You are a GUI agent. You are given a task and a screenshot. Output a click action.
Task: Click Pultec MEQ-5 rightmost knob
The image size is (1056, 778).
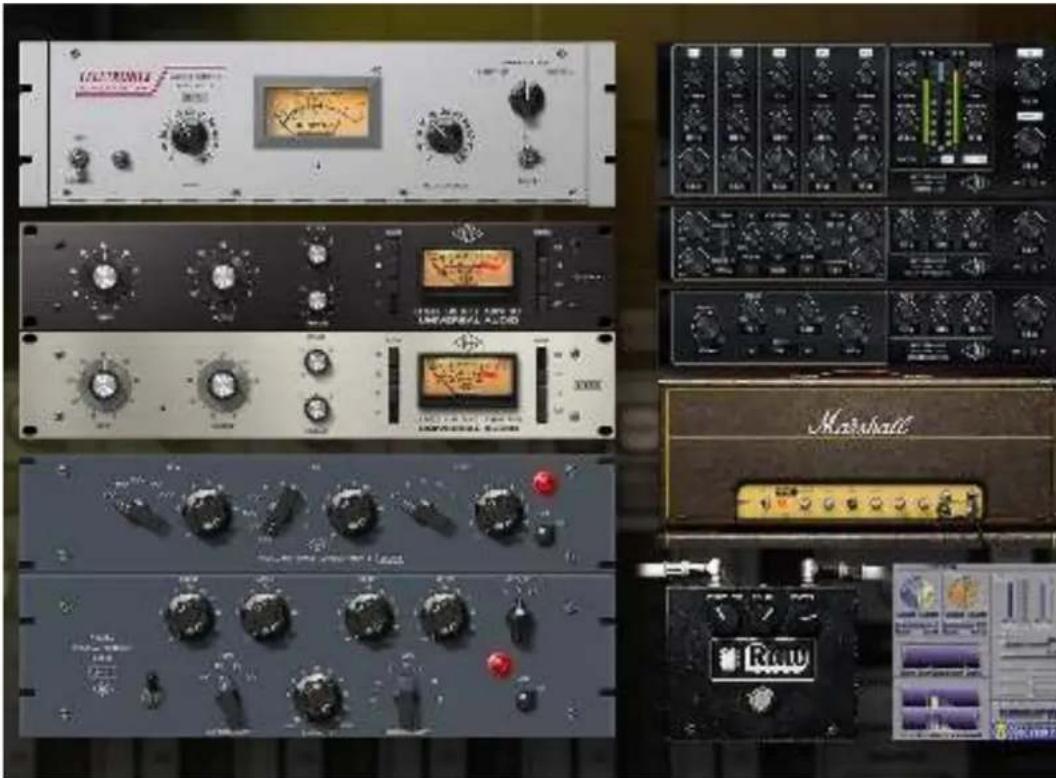[498, 513]
